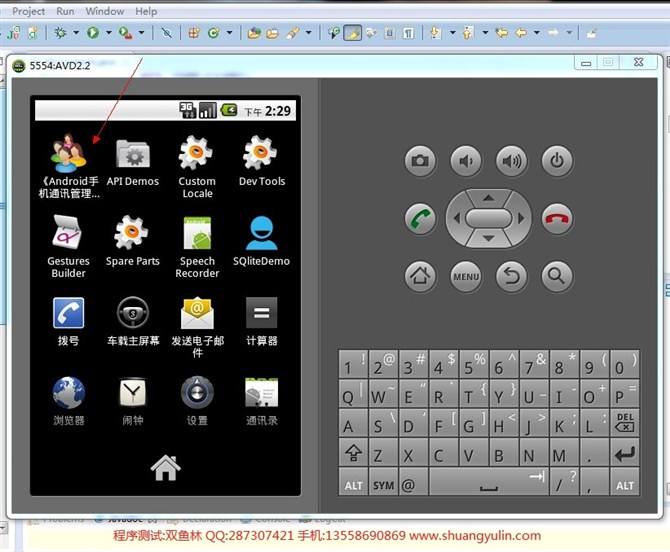Open Custom Locale app

click(x=197, y=167)
